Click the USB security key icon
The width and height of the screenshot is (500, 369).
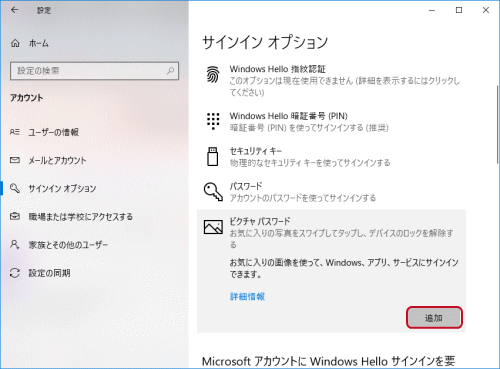[x=213, y=156]
